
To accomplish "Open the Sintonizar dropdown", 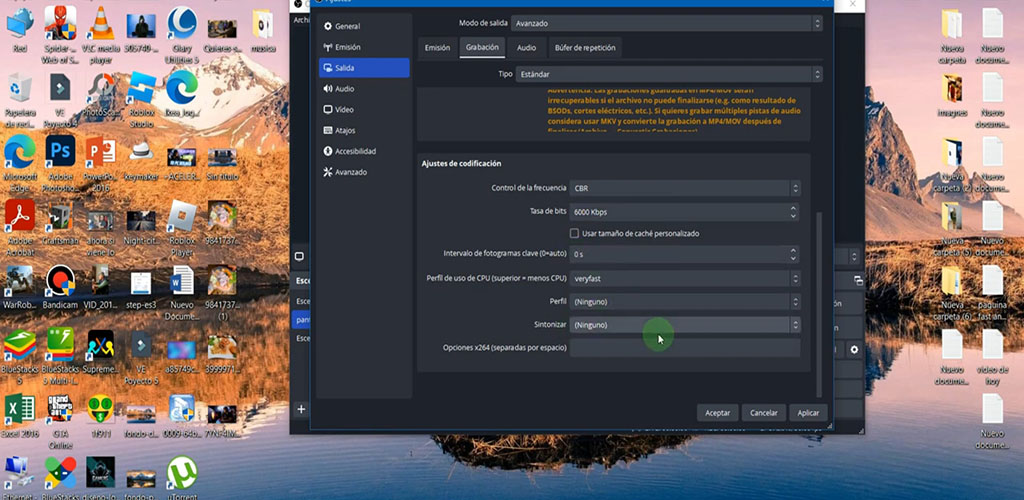I will click(685, 325).
